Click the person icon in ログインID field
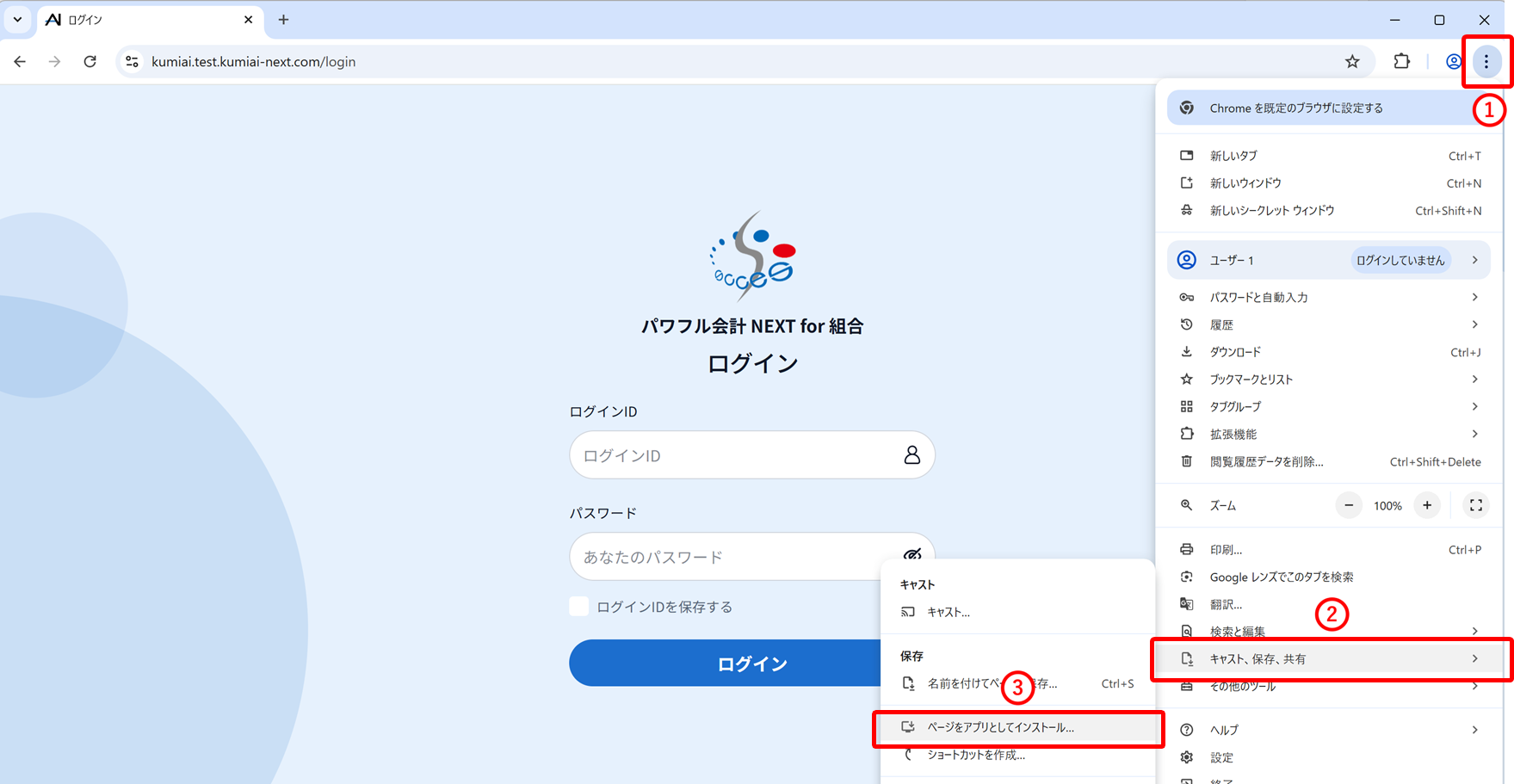This screenshot has height=784, width=1514. pos(912,455)
